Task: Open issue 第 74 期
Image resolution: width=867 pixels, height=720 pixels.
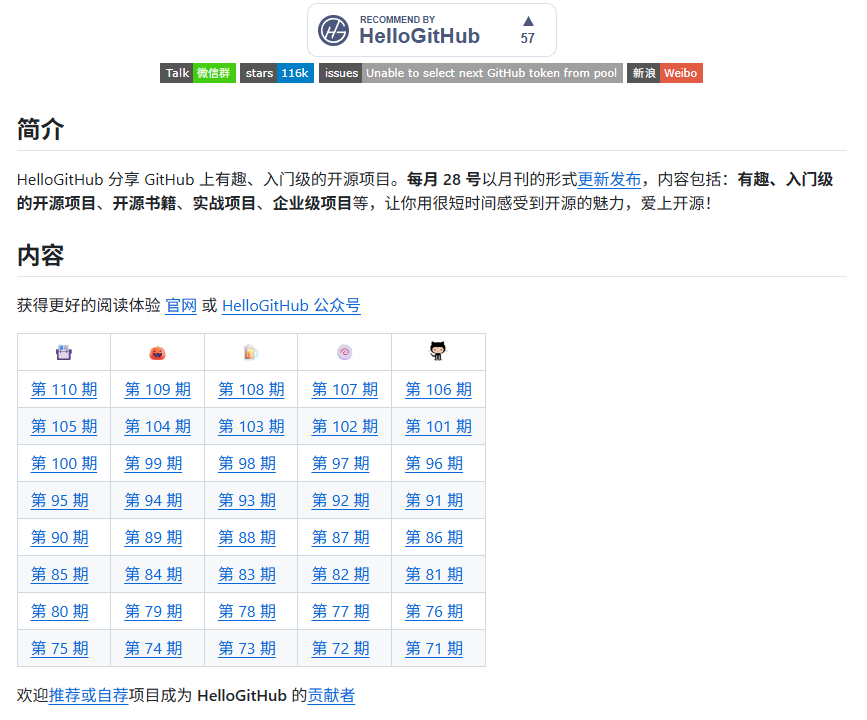Action: 153,649
